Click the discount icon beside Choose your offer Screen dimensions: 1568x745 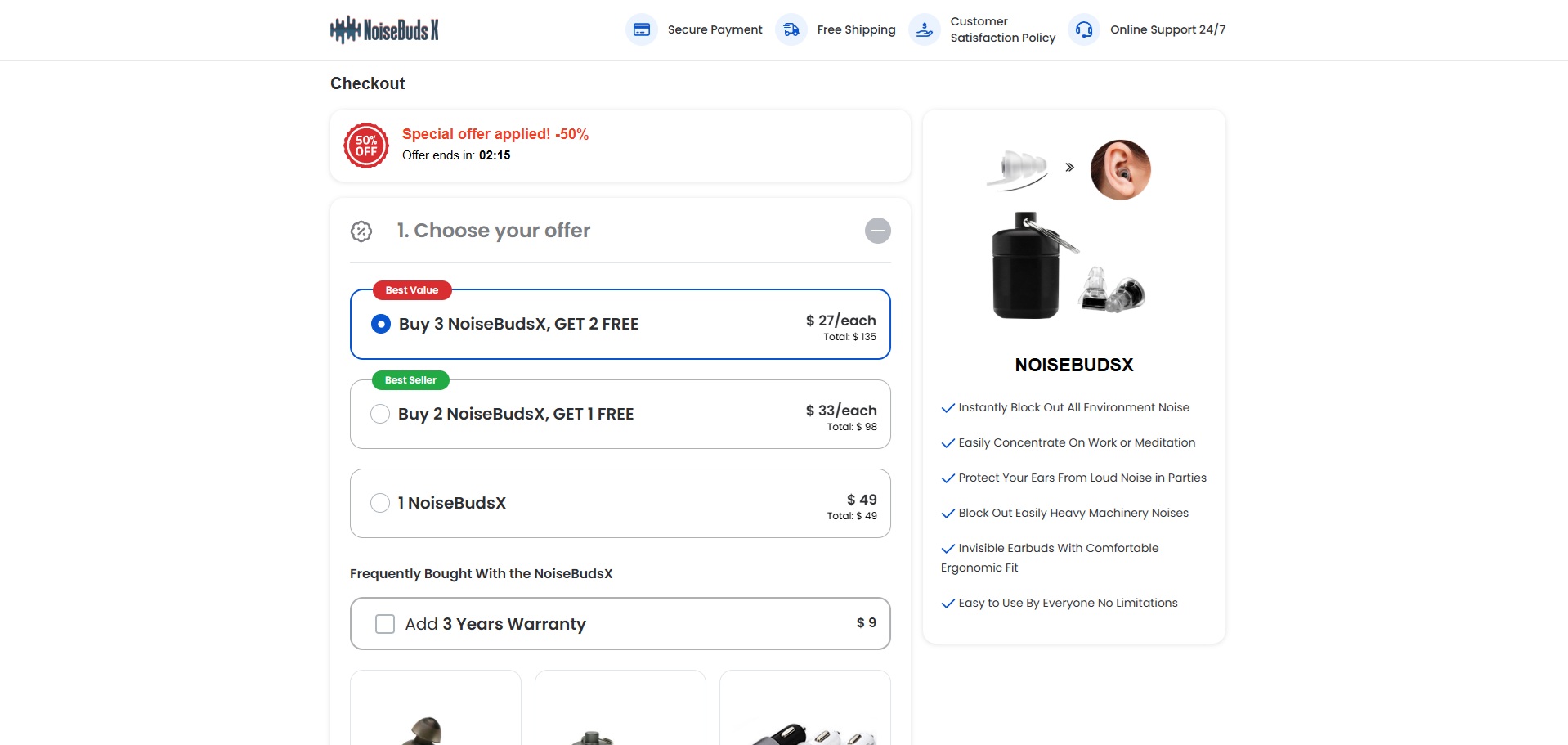click(x=361, y=231)
